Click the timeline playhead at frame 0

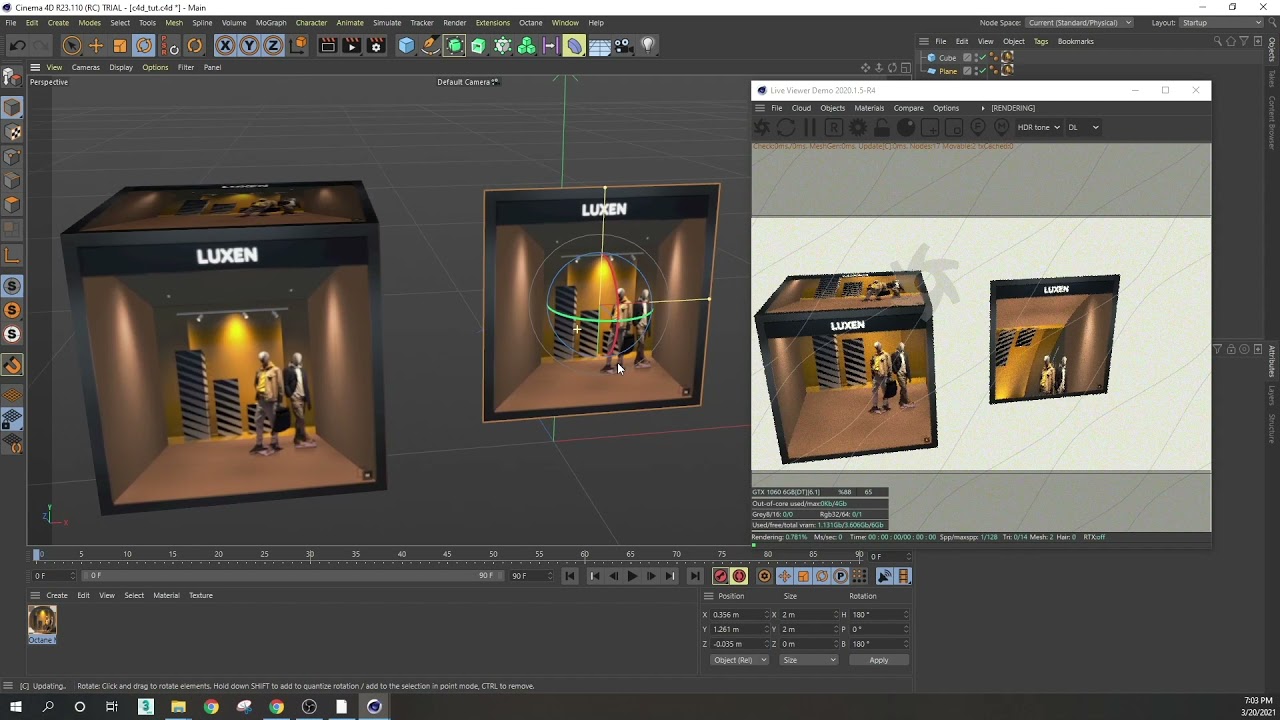pos(37,554)
